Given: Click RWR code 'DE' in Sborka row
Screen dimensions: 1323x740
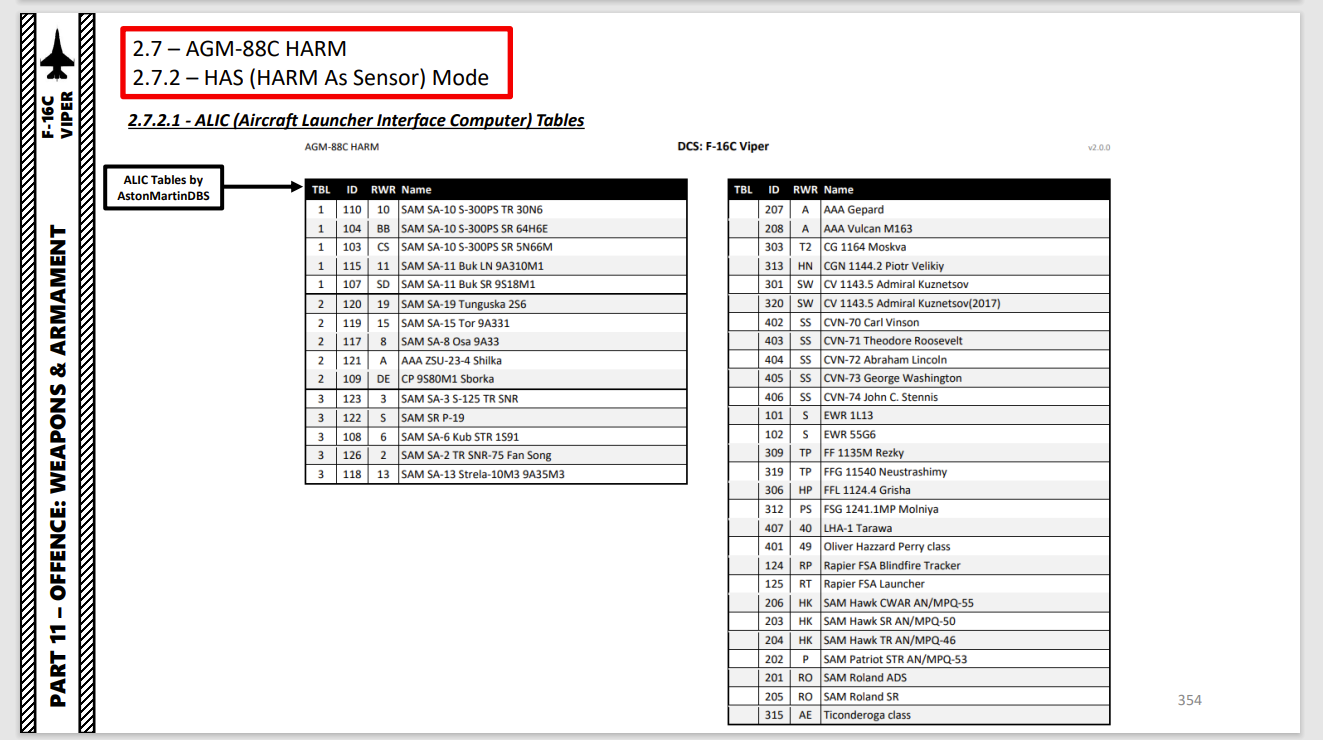Looking at the screenshot, I should (x=383, y=379).
